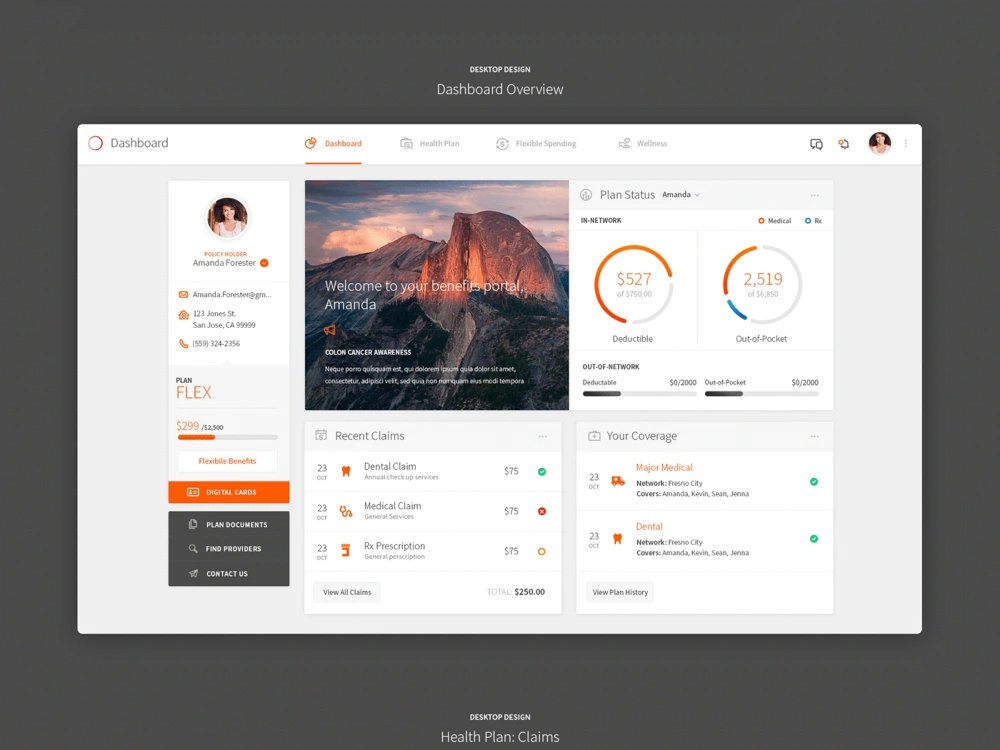Open the Dental Claim row title
1000x750 pixels.
[x=390, y=466]
